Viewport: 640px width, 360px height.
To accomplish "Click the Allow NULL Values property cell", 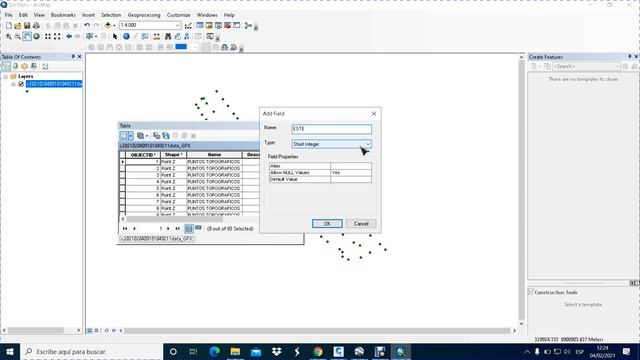I will pos(351,173).
